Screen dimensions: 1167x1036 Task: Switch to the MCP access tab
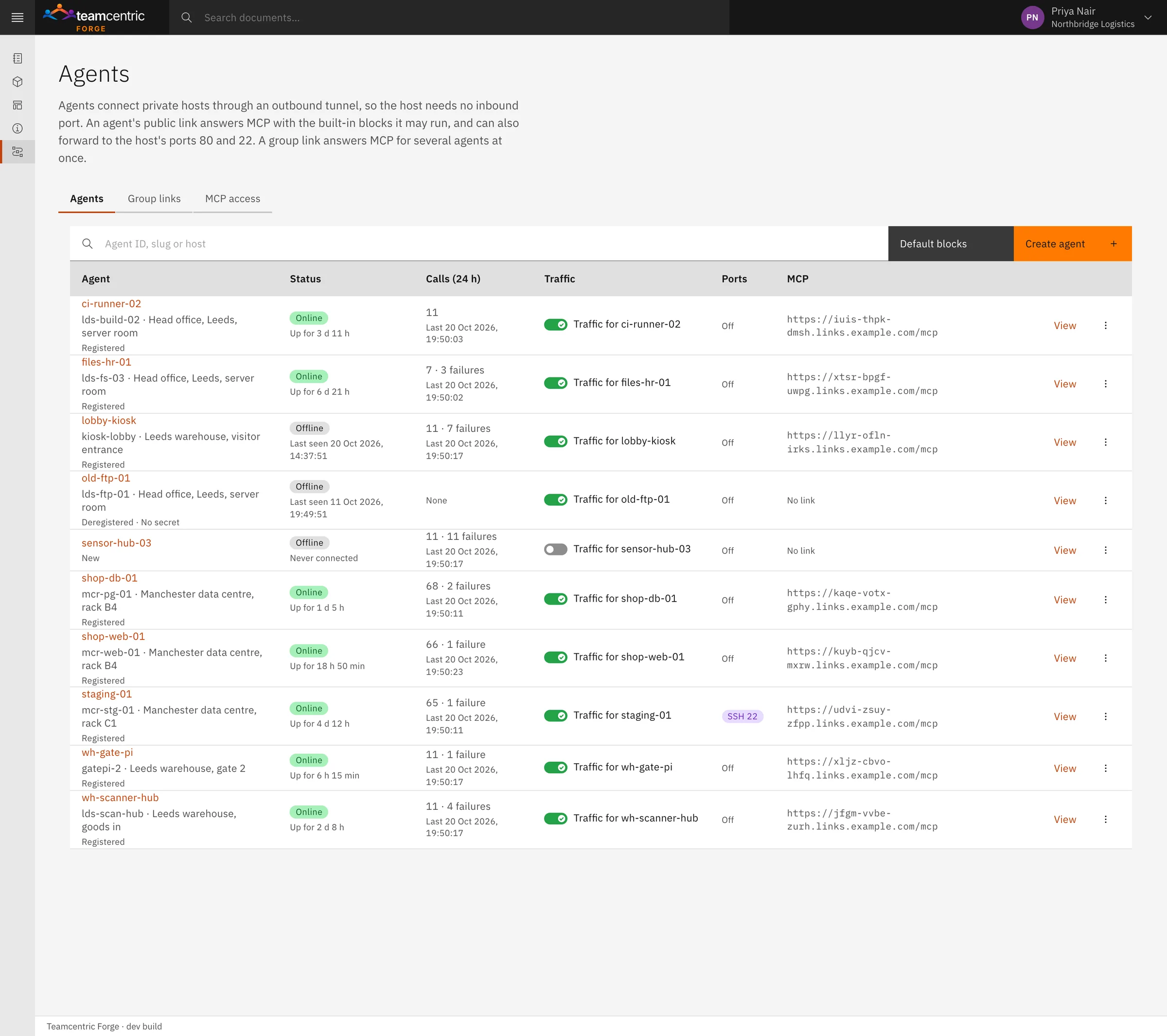(x=232, y=199)
